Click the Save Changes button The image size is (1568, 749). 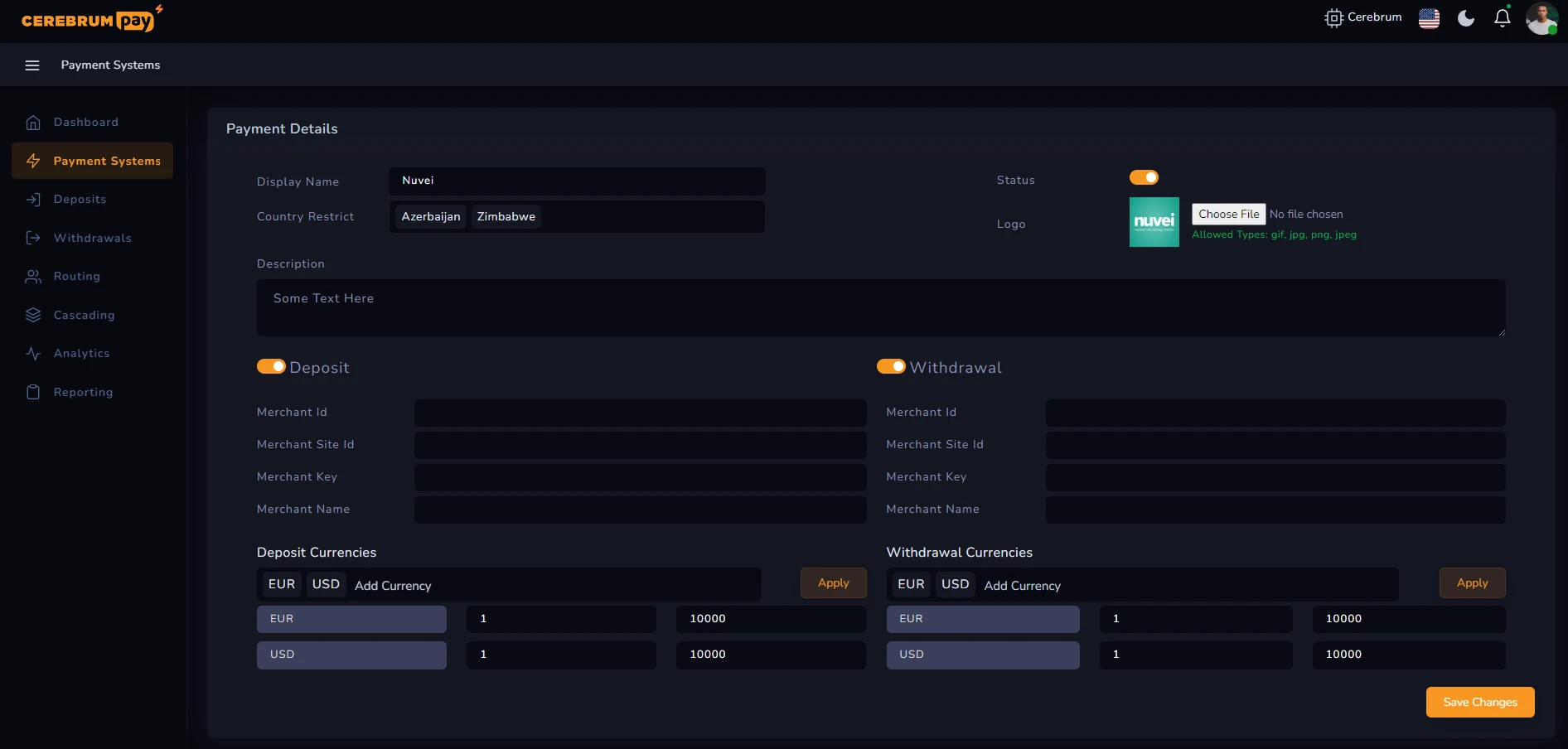tap(1480, 702)
